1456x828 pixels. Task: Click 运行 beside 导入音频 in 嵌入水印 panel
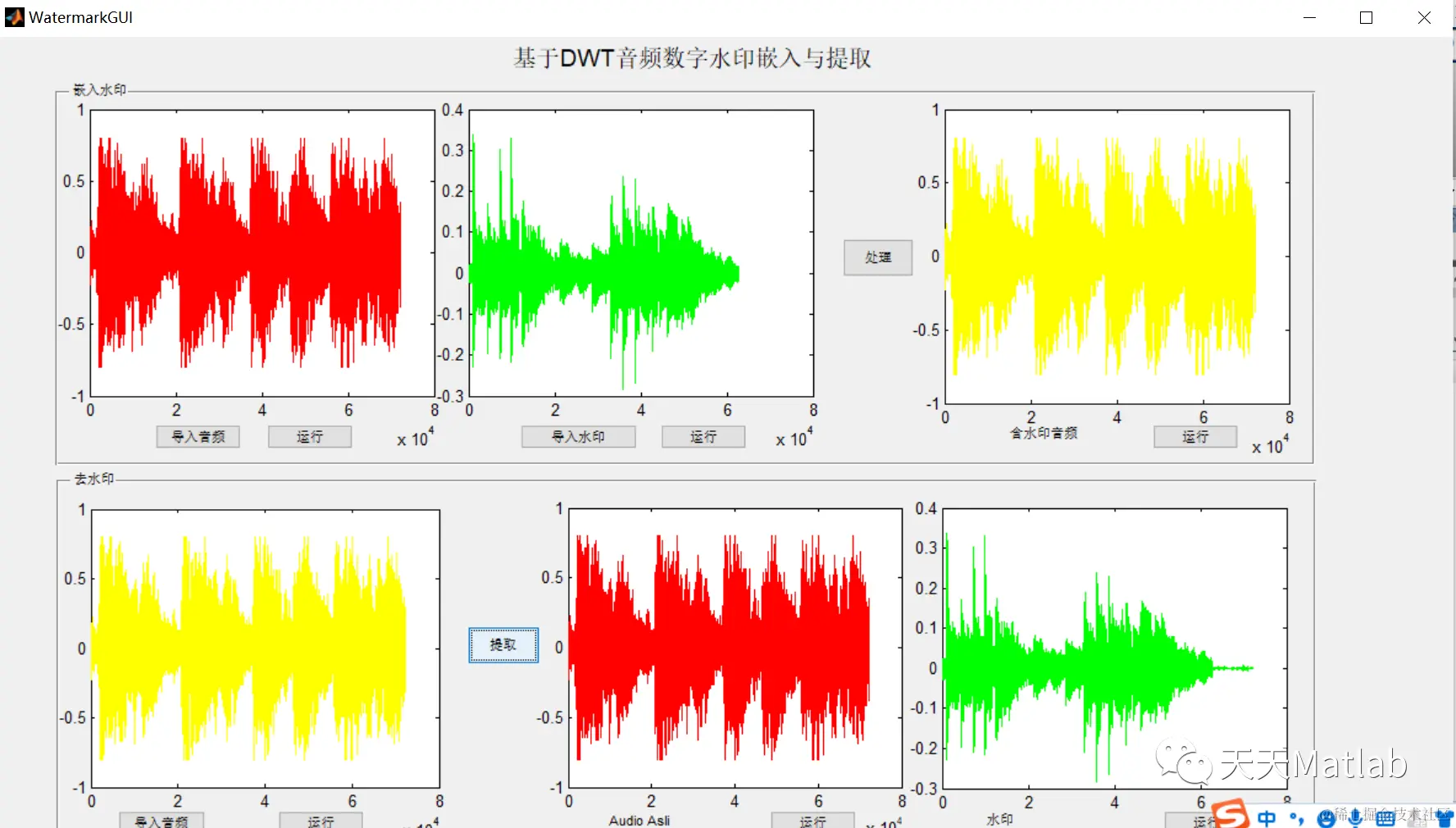click(310, 437)
